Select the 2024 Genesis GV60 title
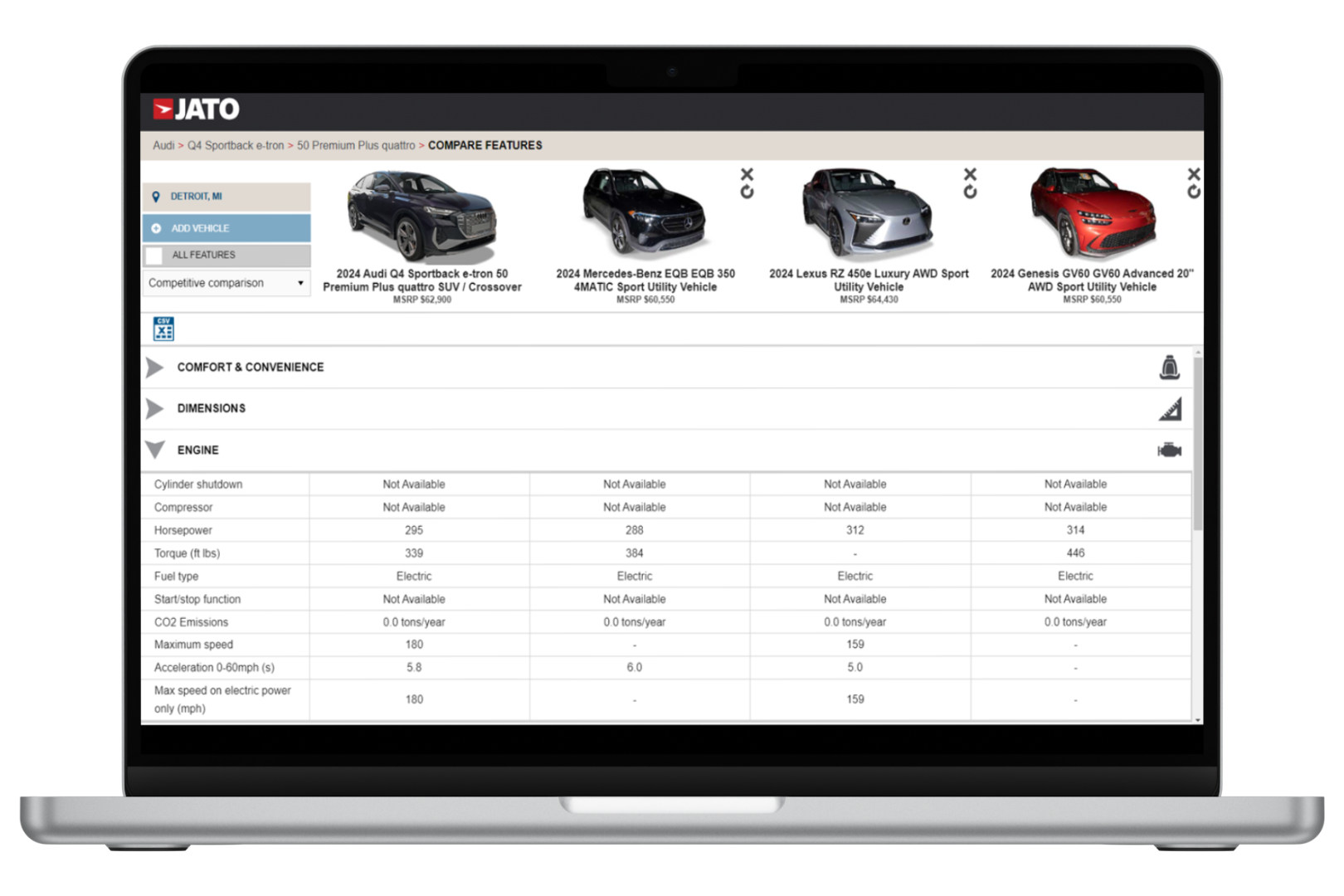Viewport: 1344px width, 896px height. [x=1092, y=280]
